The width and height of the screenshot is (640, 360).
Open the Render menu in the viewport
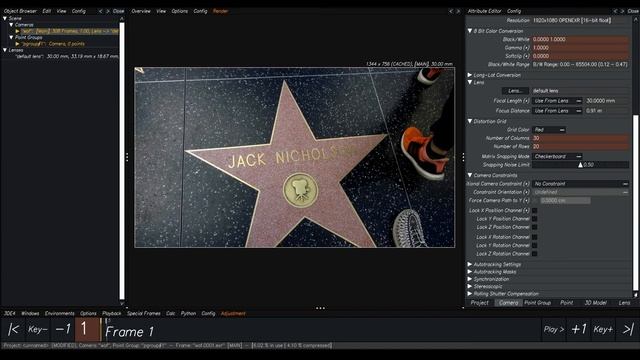coord(220,11)
